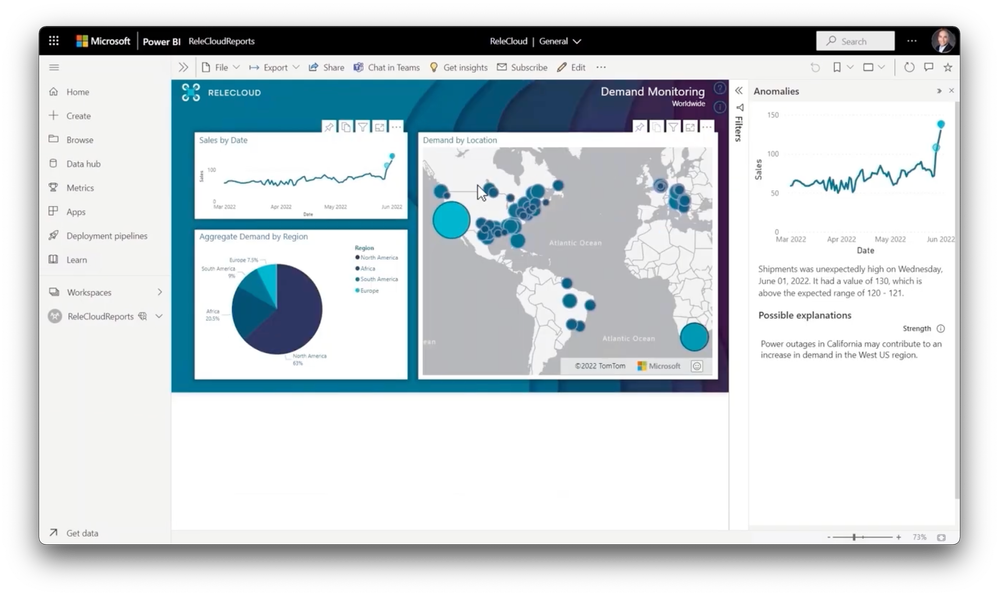
Task: Zoom out with the minus button
Action: coord(829,537)
